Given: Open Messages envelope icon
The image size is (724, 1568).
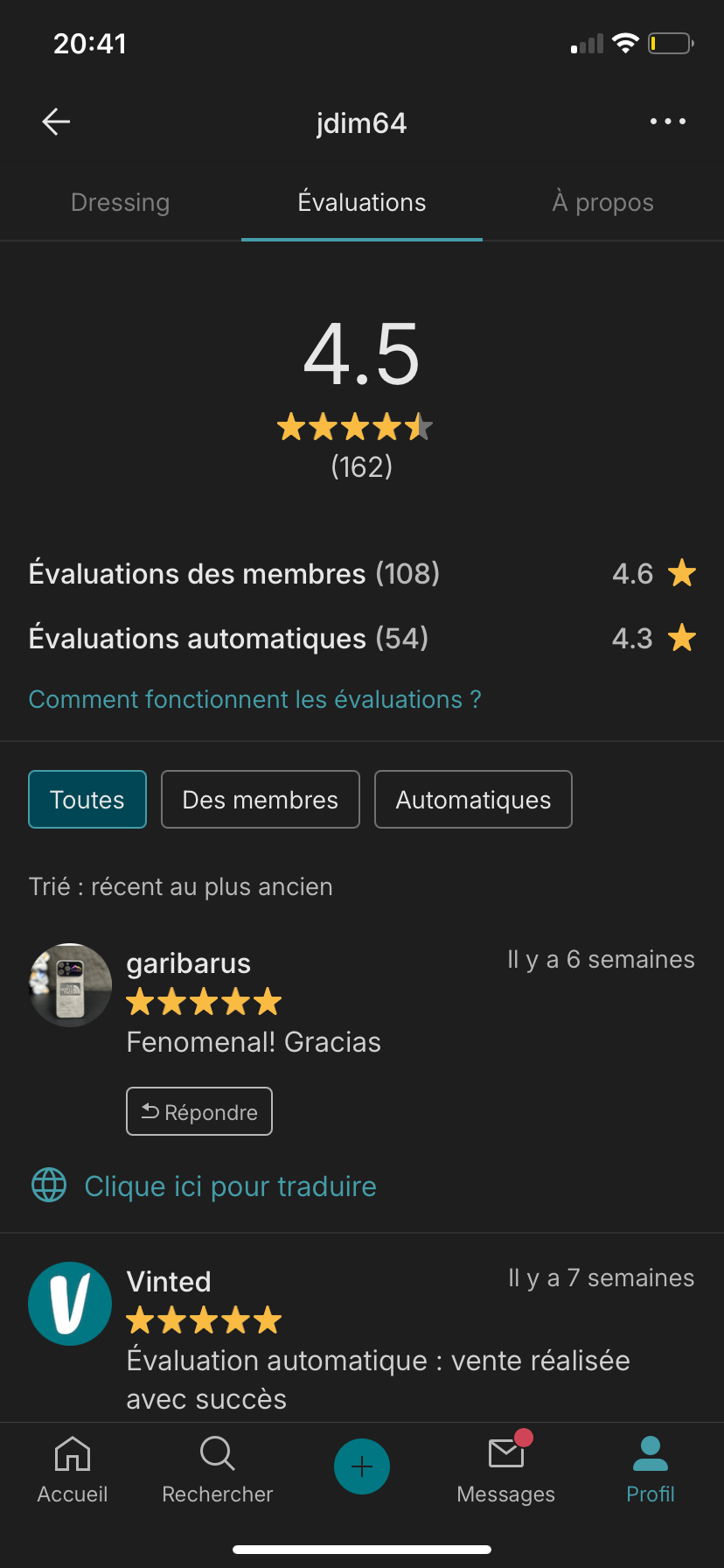Looking at the screenshot, I should (x=506, y=1454).
